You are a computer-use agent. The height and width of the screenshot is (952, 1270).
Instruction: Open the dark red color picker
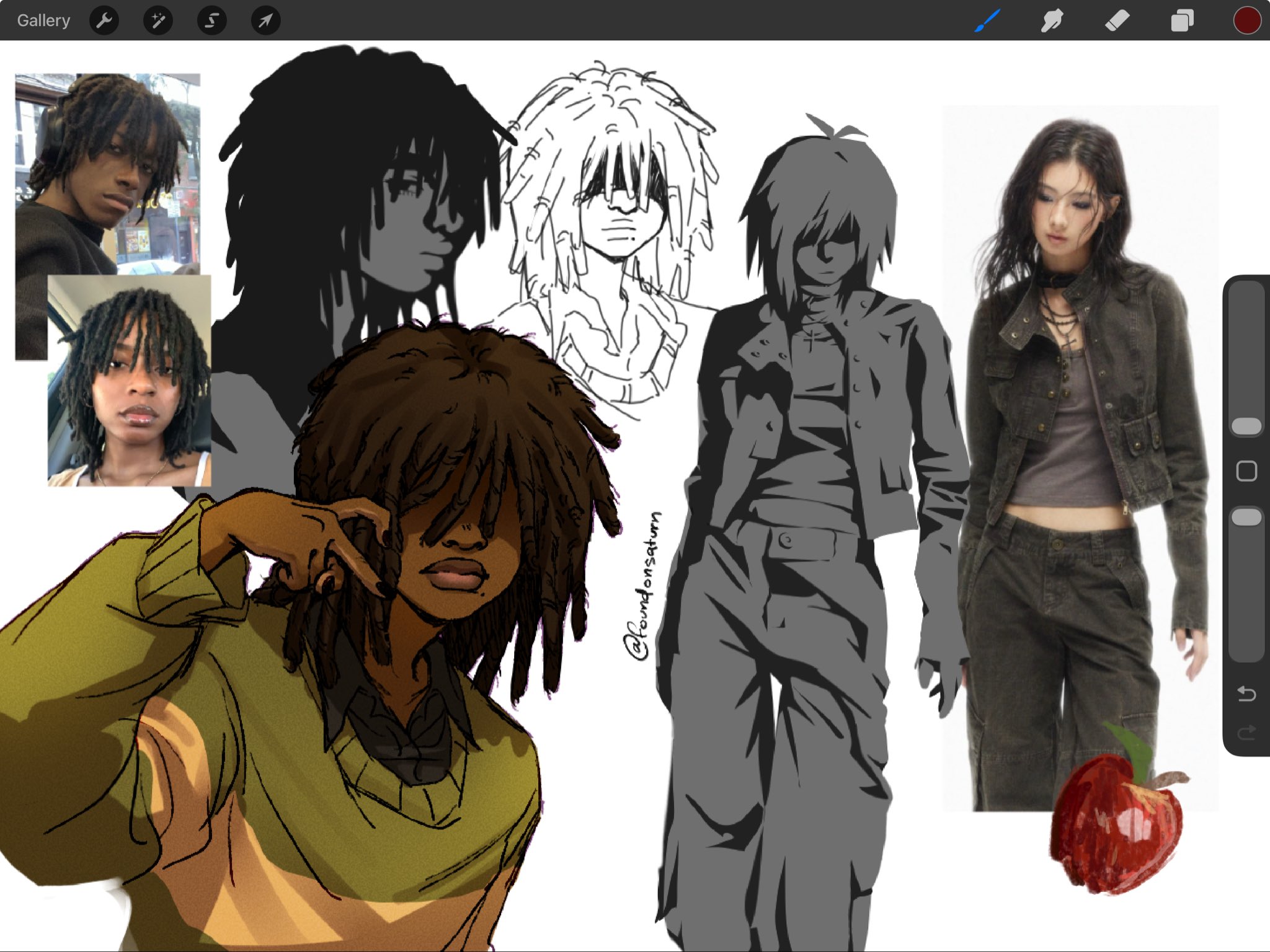coord(1246,20)
